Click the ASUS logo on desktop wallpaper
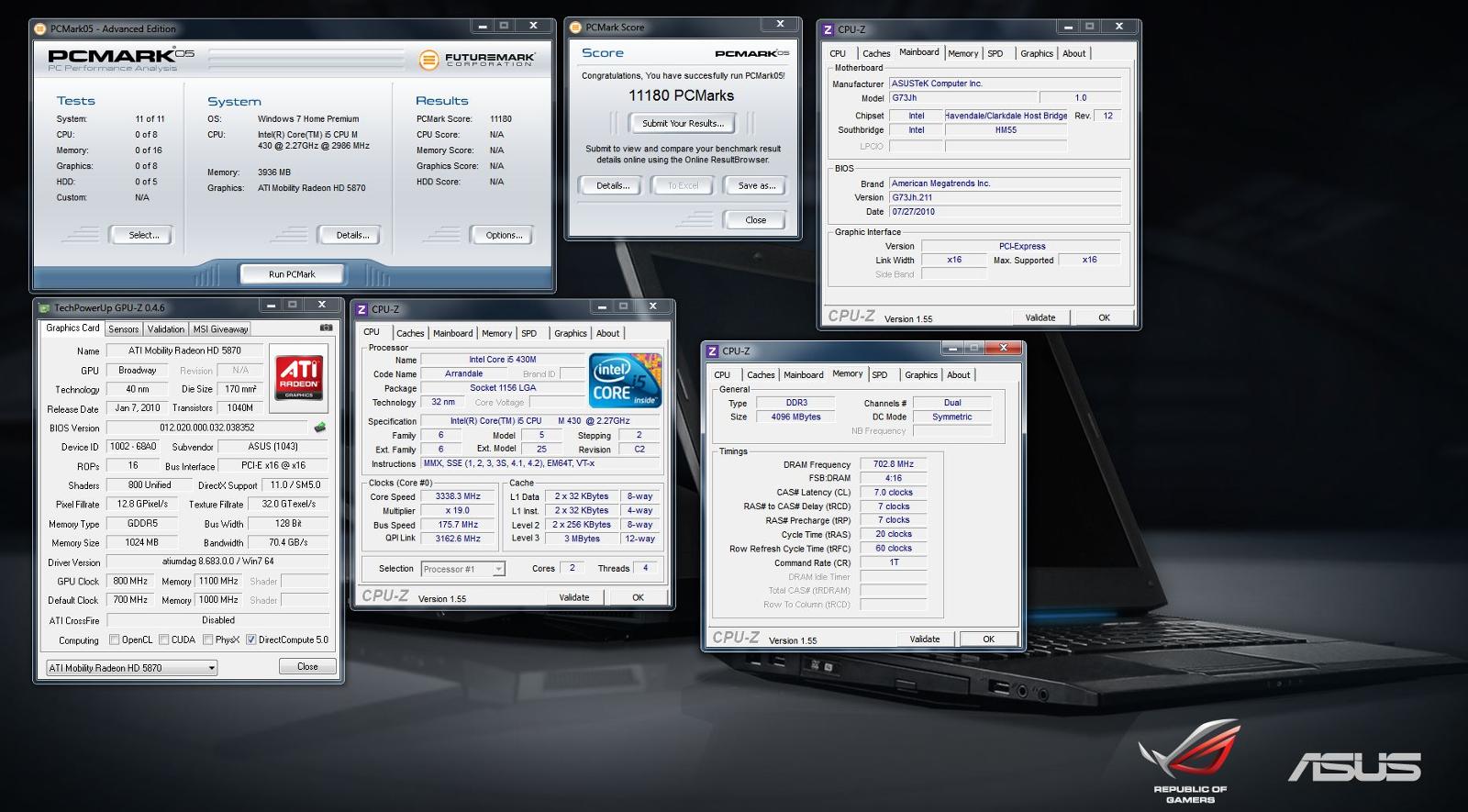The width and height of the screenshot is (1468, 812). [x=1354, y=767]
